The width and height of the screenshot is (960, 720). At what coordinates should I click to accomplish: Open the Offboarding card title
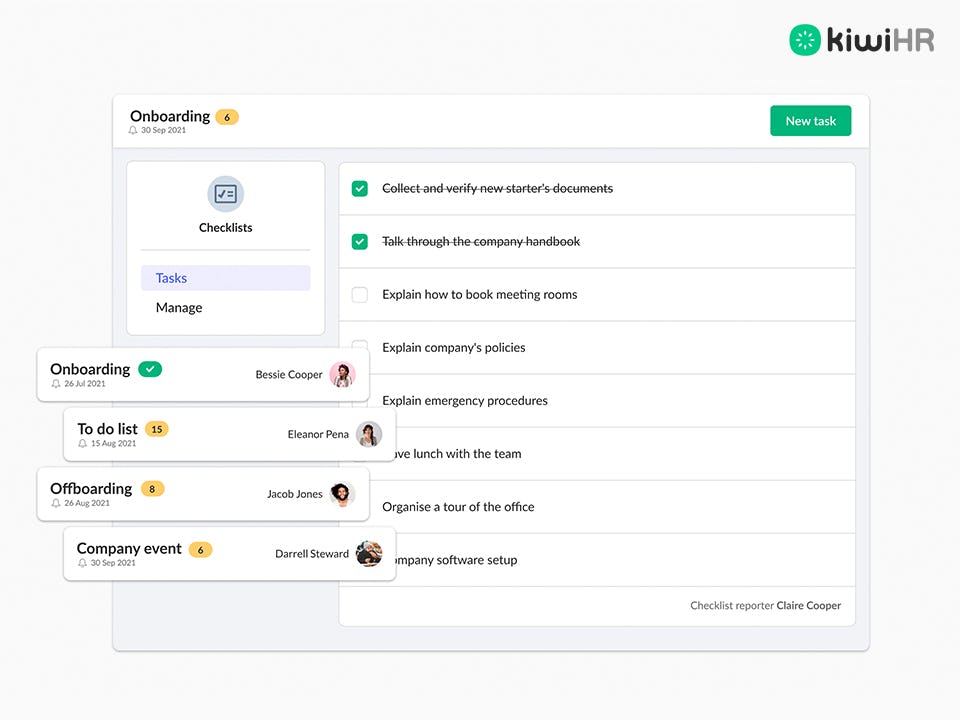(x=91, y=488)
